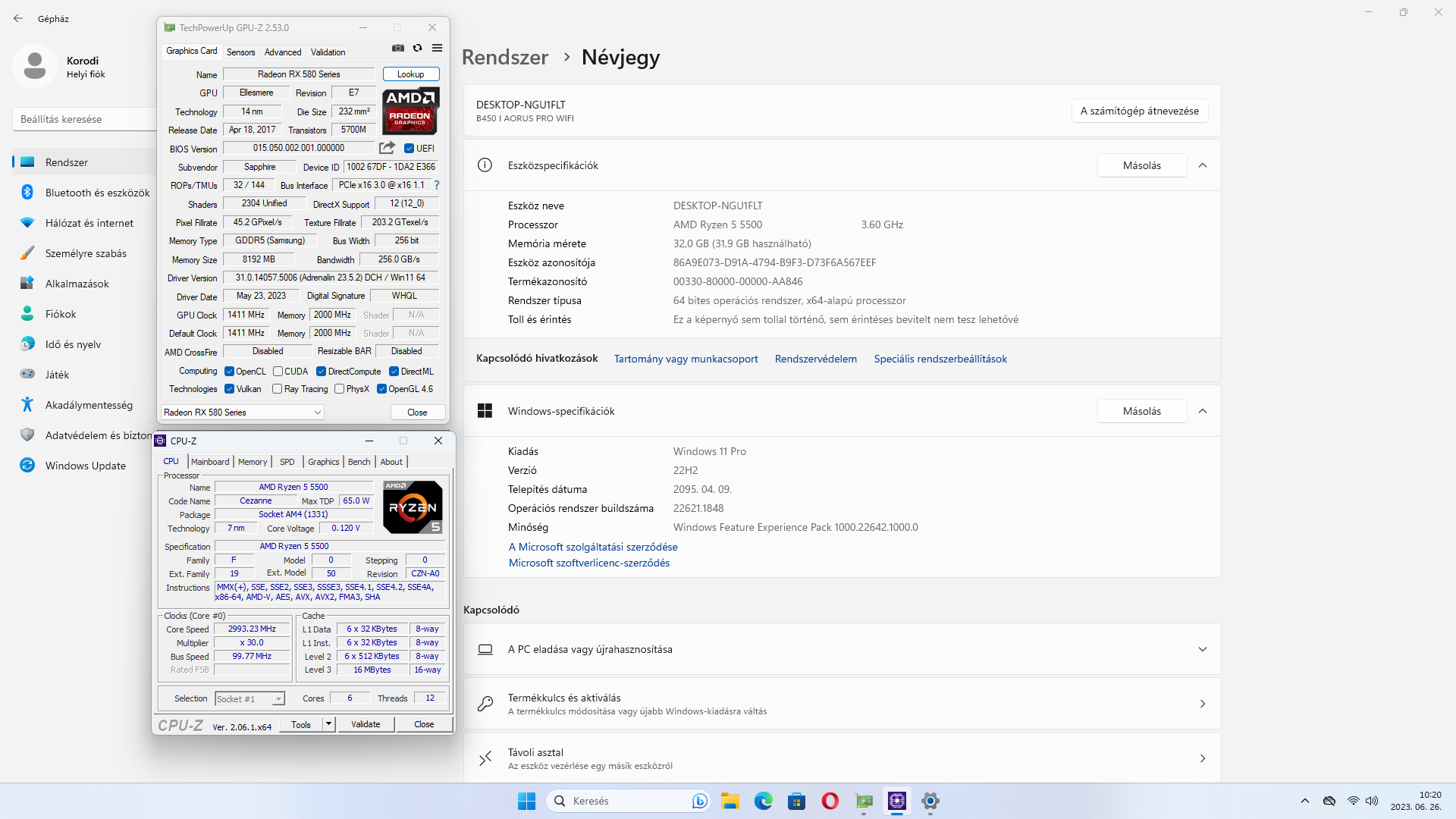The width and height of the screenshot is (1456, 819).
Task: Open Speciális rendszerbeállítások link
Action: click(x=940, y=359)
